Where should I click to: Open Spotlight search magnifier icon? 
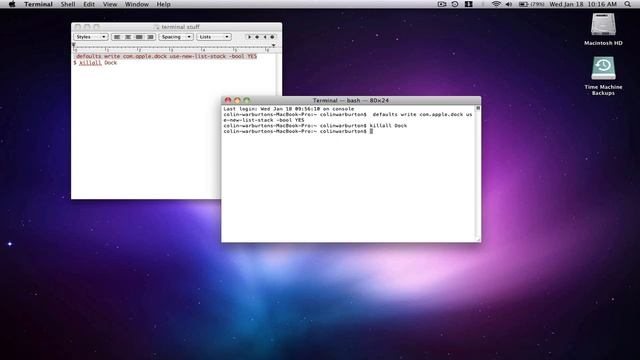pyautogui.click(x=627, y=4)
